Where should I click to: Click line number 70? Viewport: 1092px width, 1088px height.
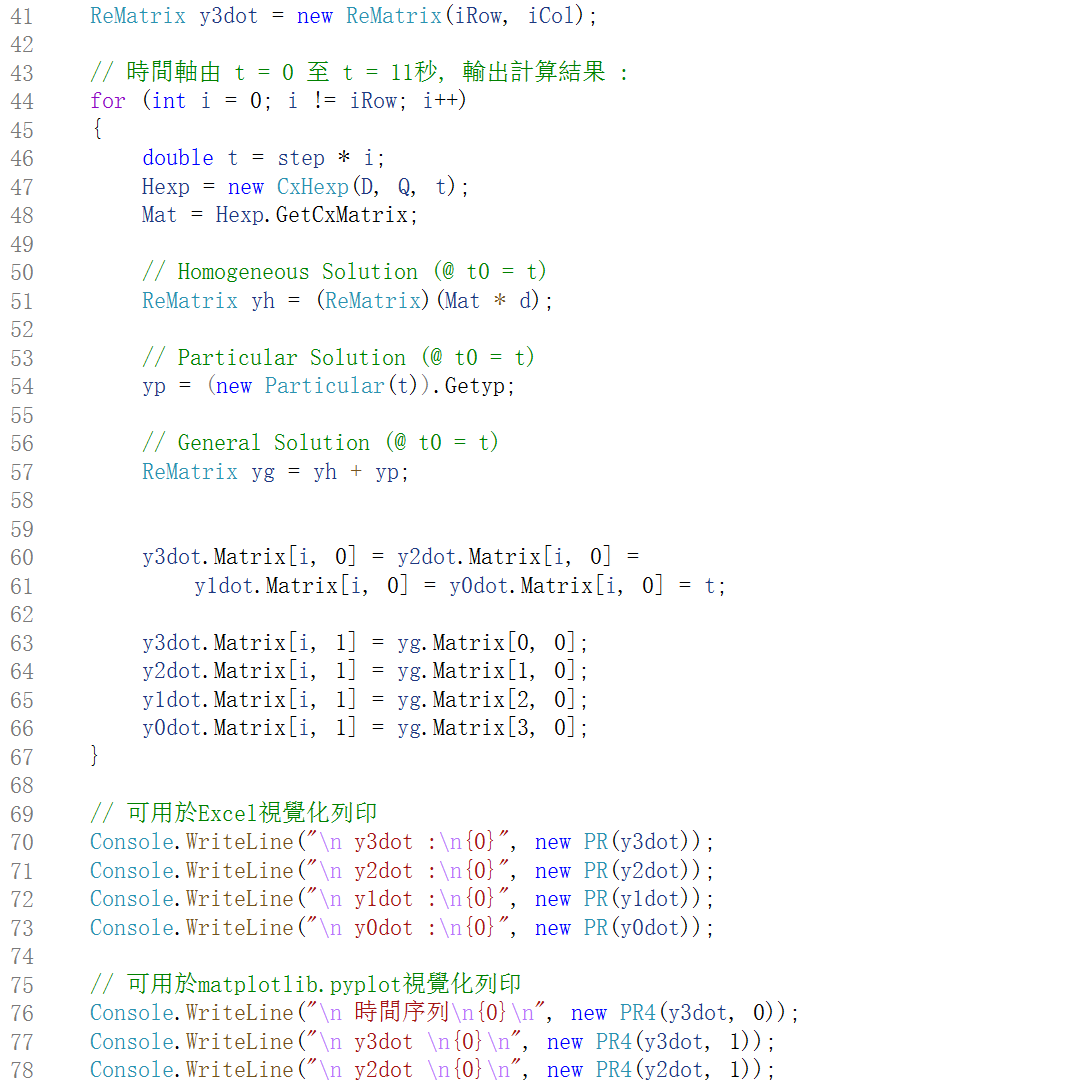(x=22, y=842)
